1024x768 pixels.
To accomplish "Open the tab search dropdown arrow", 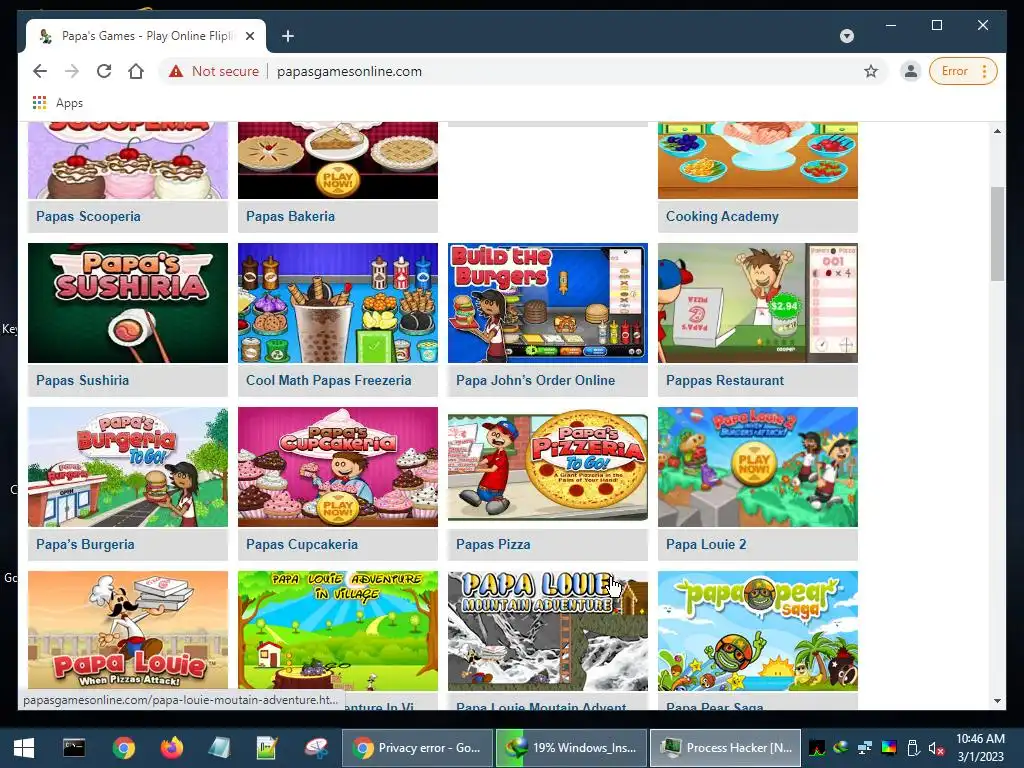I will point(846,36).
